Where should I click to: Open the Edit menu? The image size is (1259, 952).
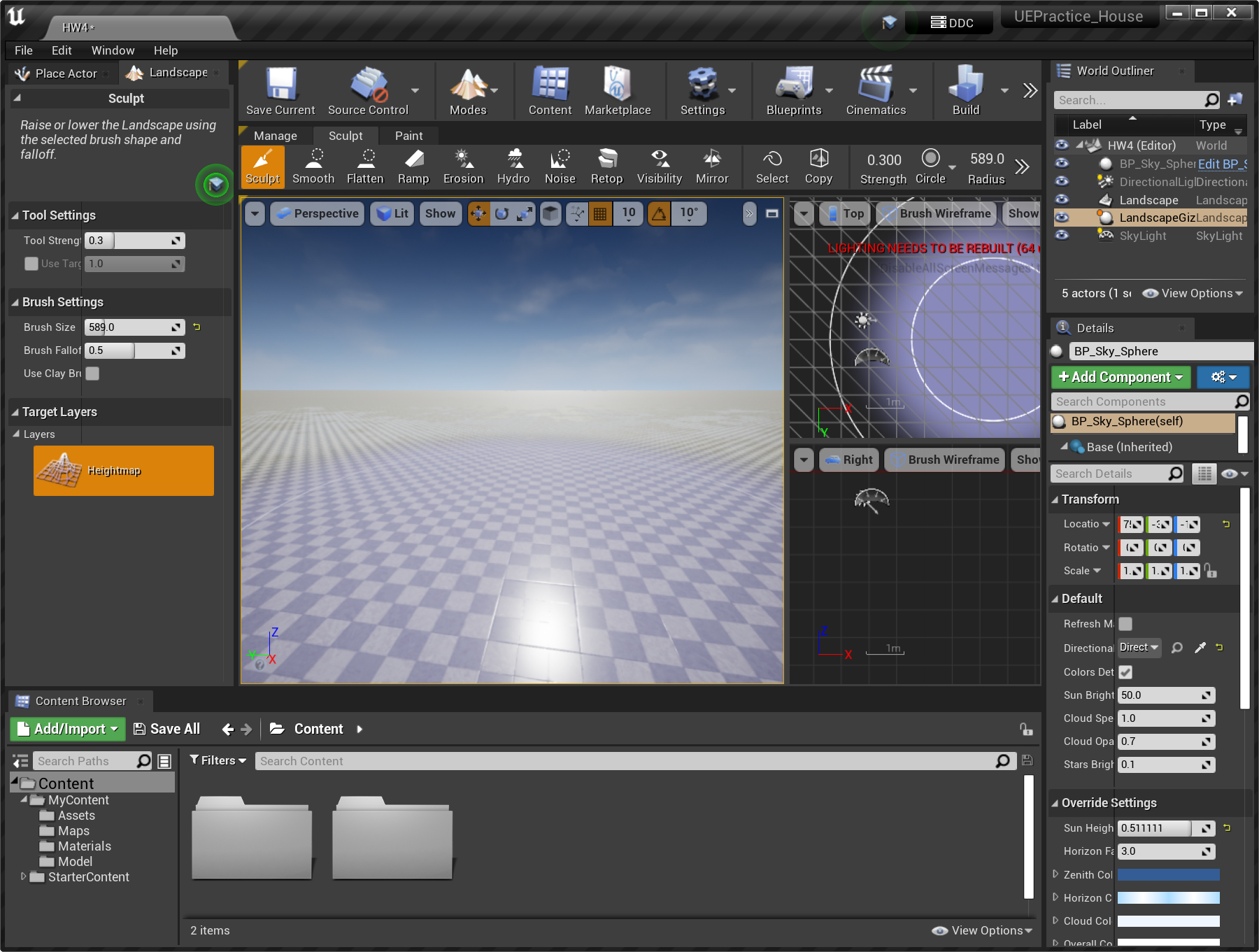[x=62, y=50]
